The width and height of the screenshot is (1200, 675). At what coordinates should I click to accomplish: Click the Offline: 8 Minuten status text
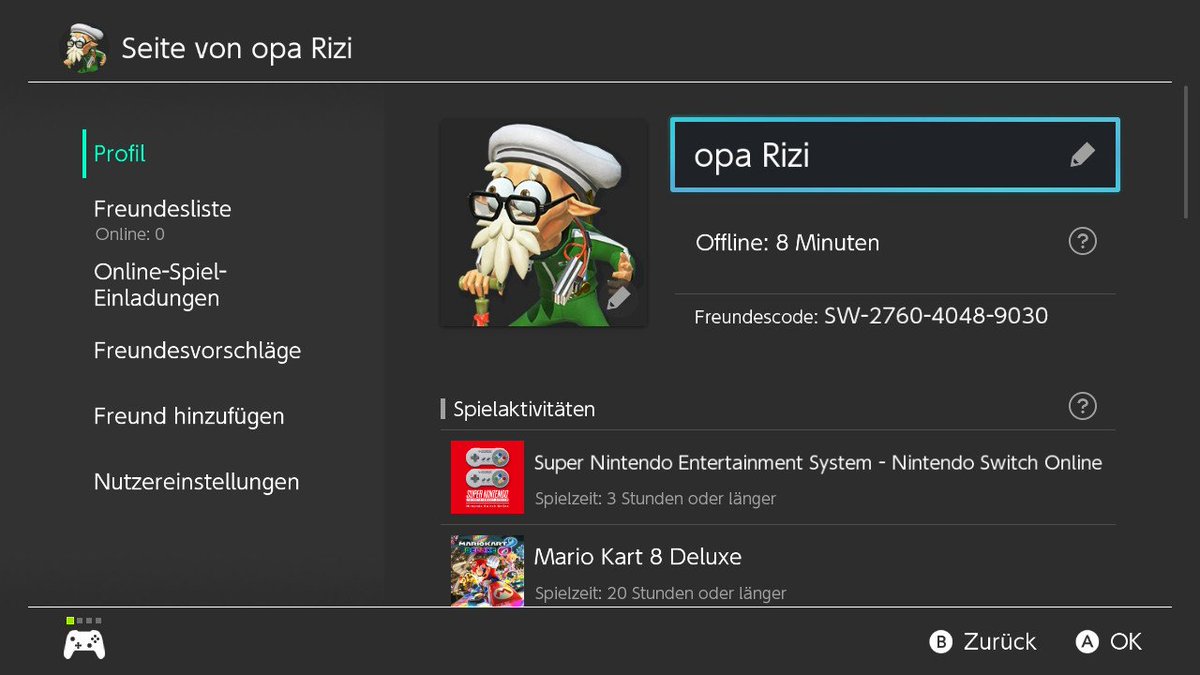click(787, 242)
